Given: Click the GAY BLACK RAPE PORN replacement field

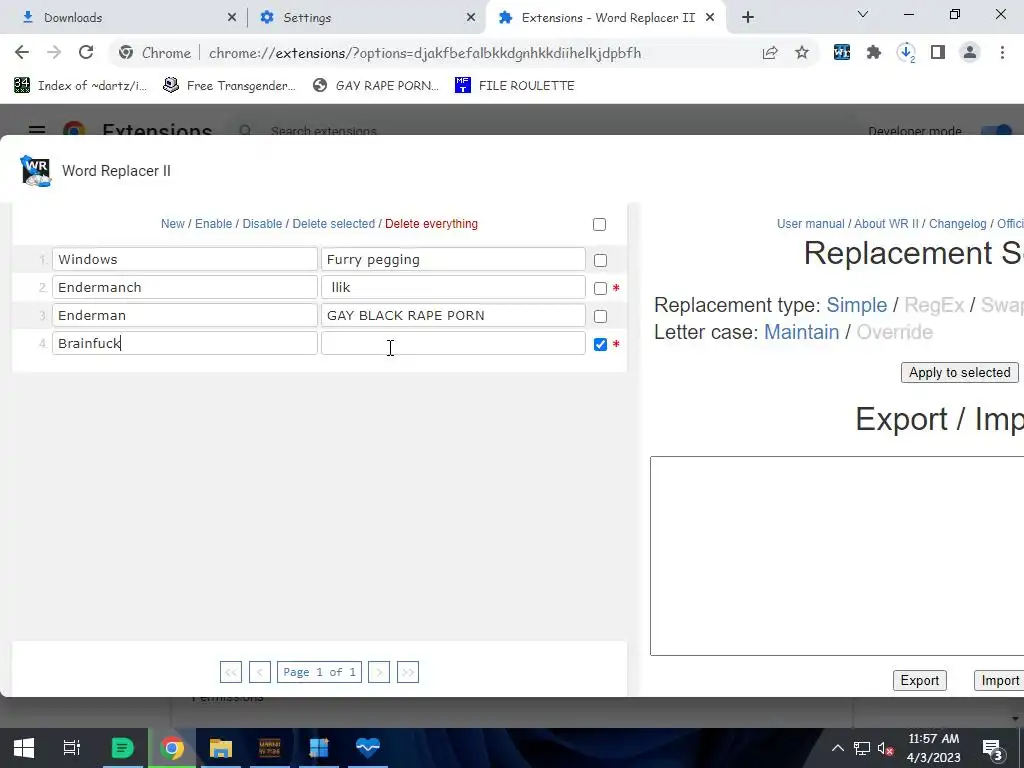Looking at the screenshot, I should click(x=453, y=315).
